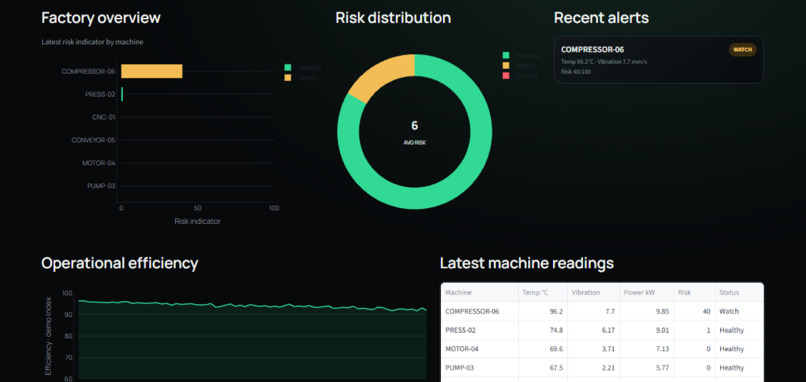Select power cell 5.77 in readings table

click(x=647, y=368)
